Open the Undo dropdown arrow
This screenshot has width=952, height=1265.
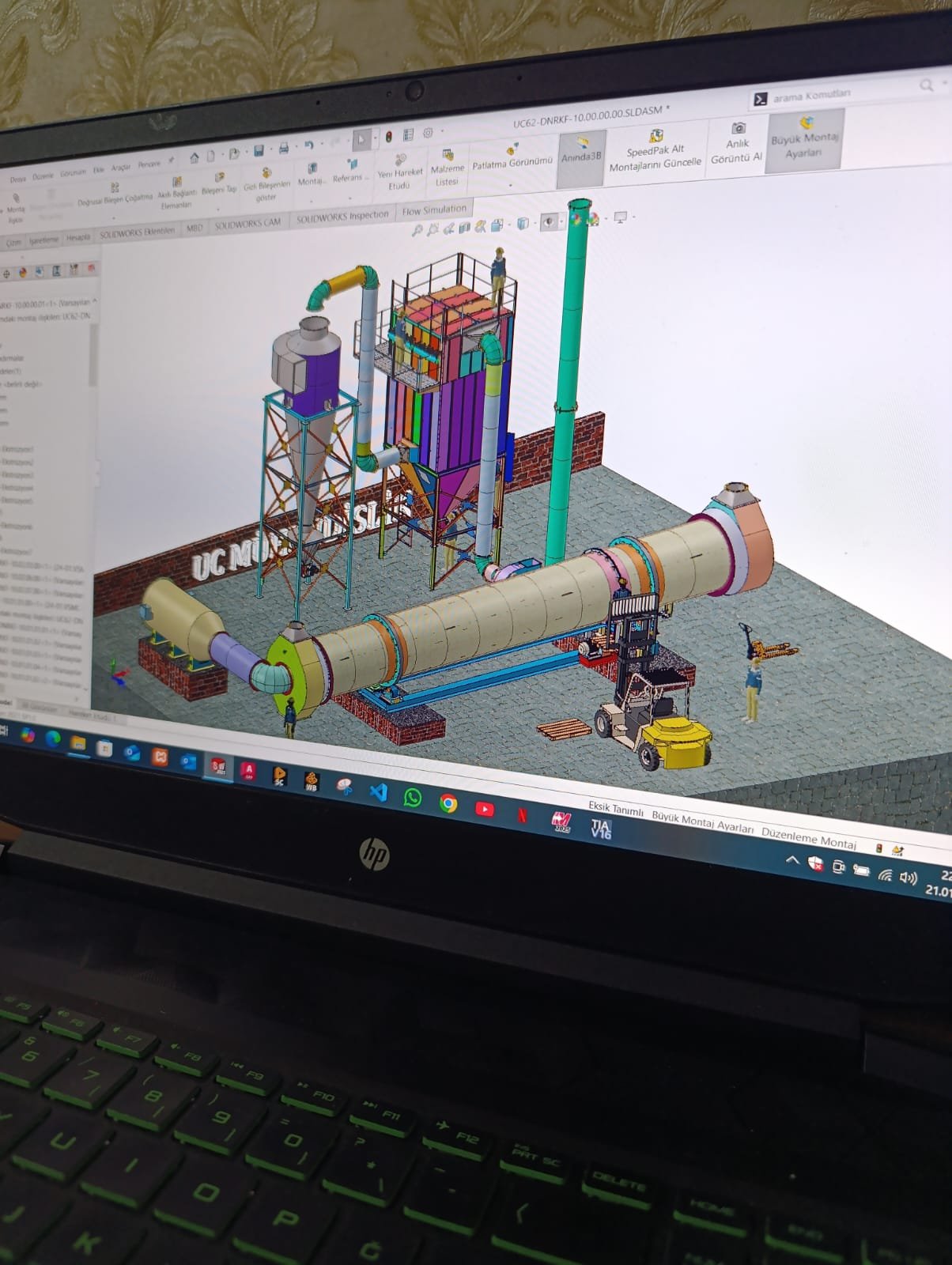tap(322, 145)
